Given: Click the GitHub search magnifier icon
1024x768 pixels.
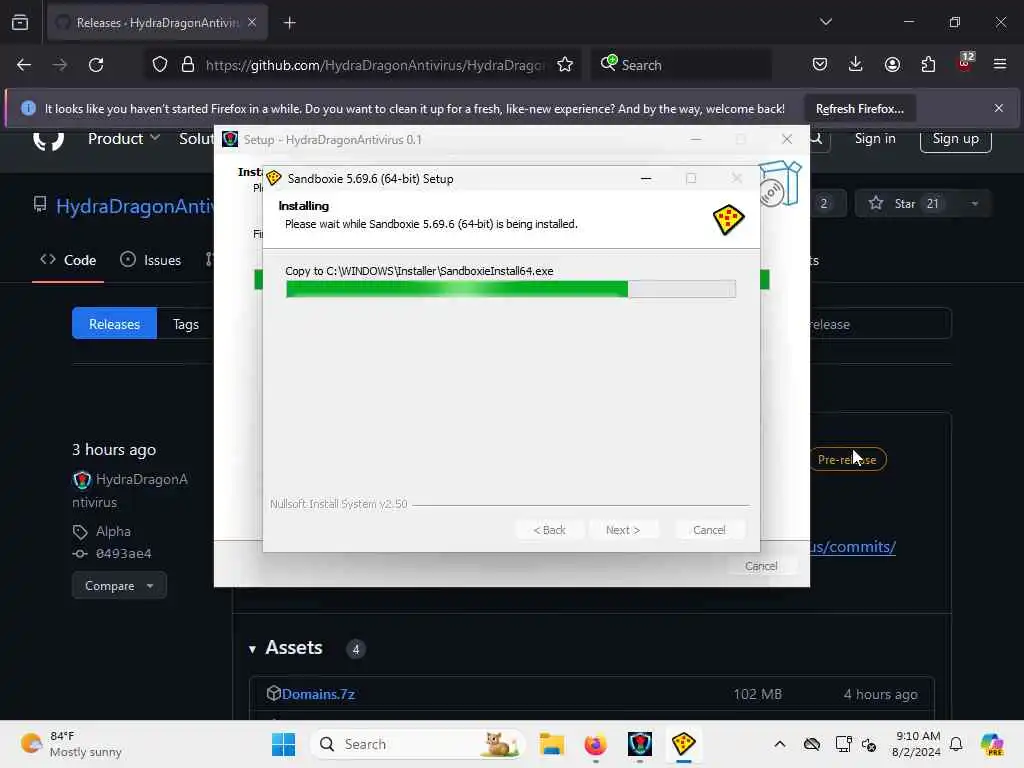Looking at the screenshot, I should (x=816, y=138).
